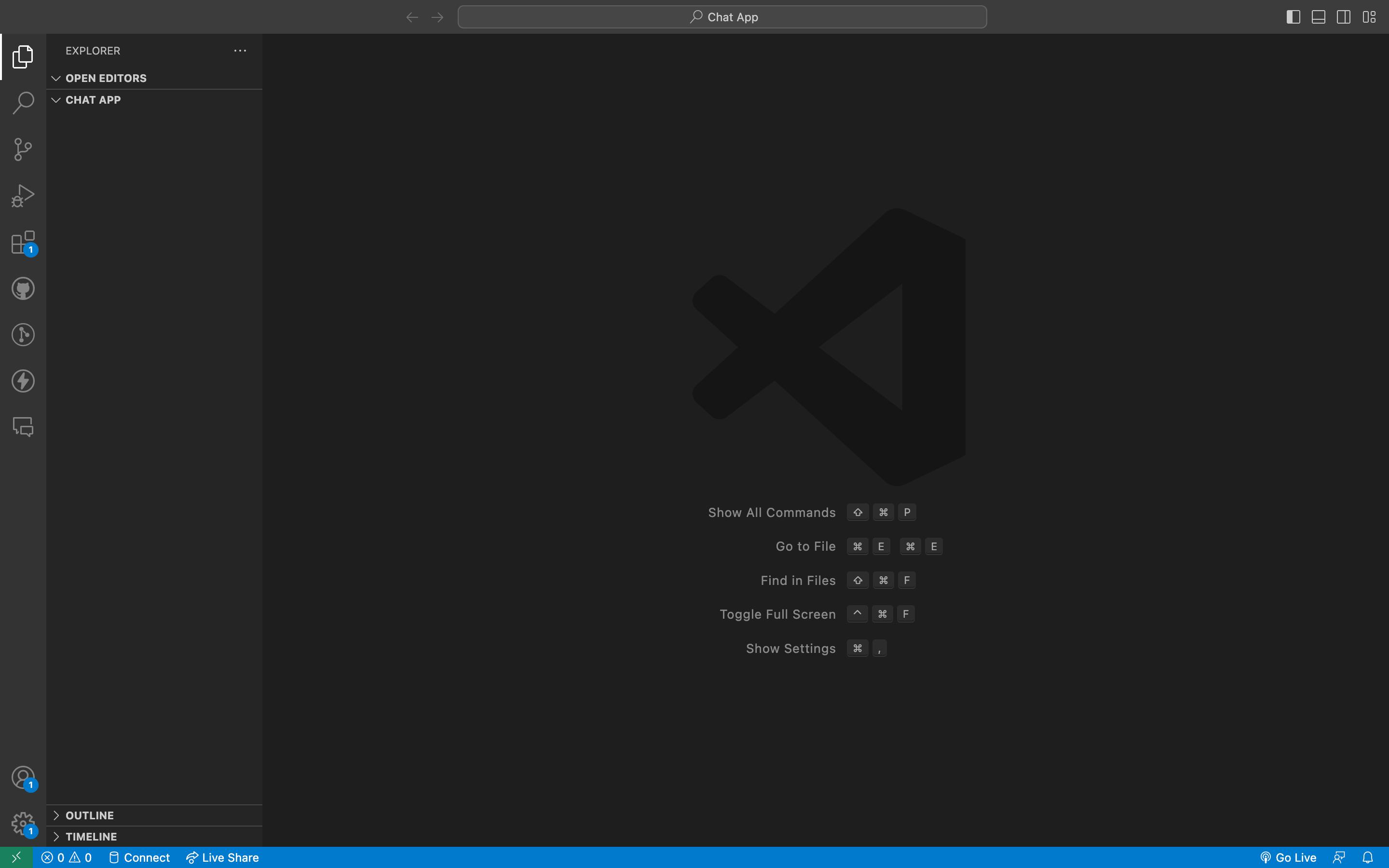Open the Source Control view

pyautogui.click(x=23, y=149)
